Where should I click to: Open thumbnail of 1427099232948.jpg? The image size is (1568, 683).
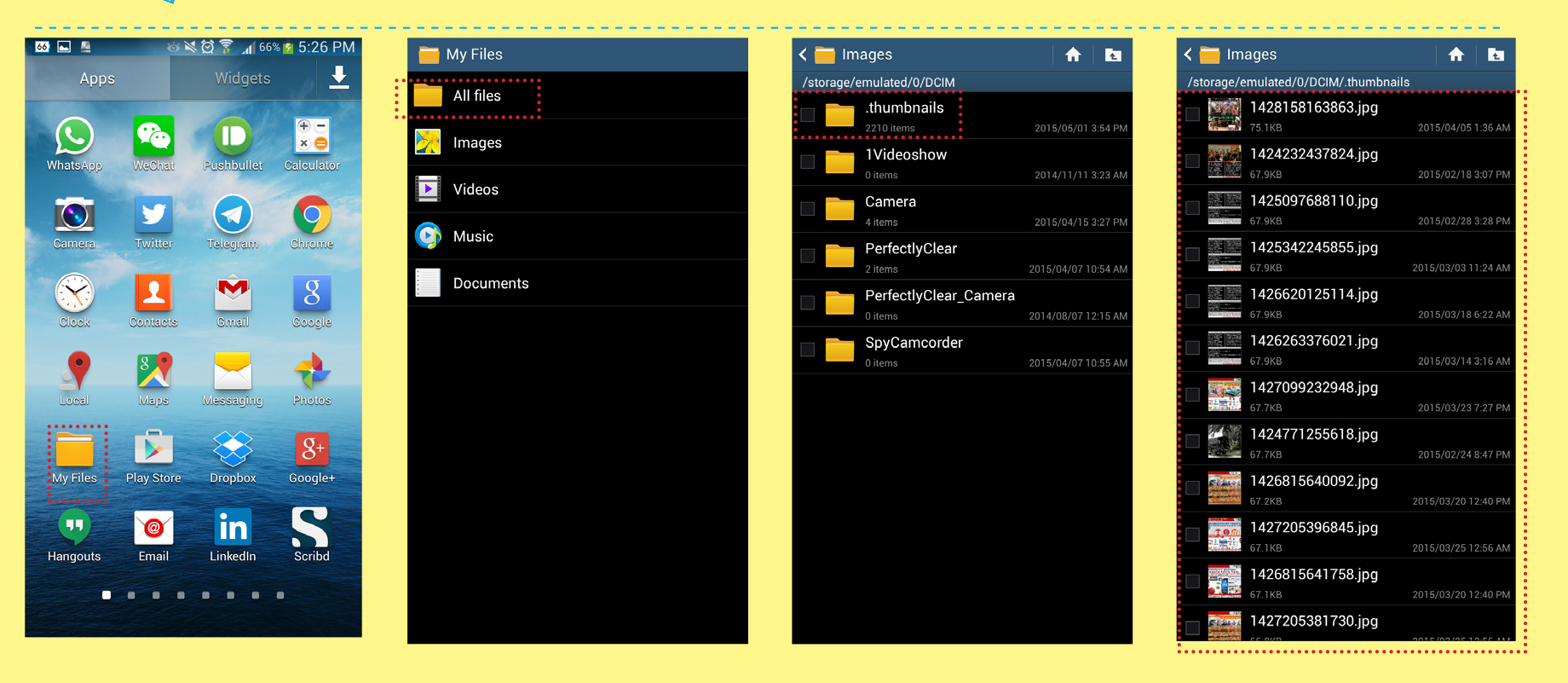coord(1224,395)
